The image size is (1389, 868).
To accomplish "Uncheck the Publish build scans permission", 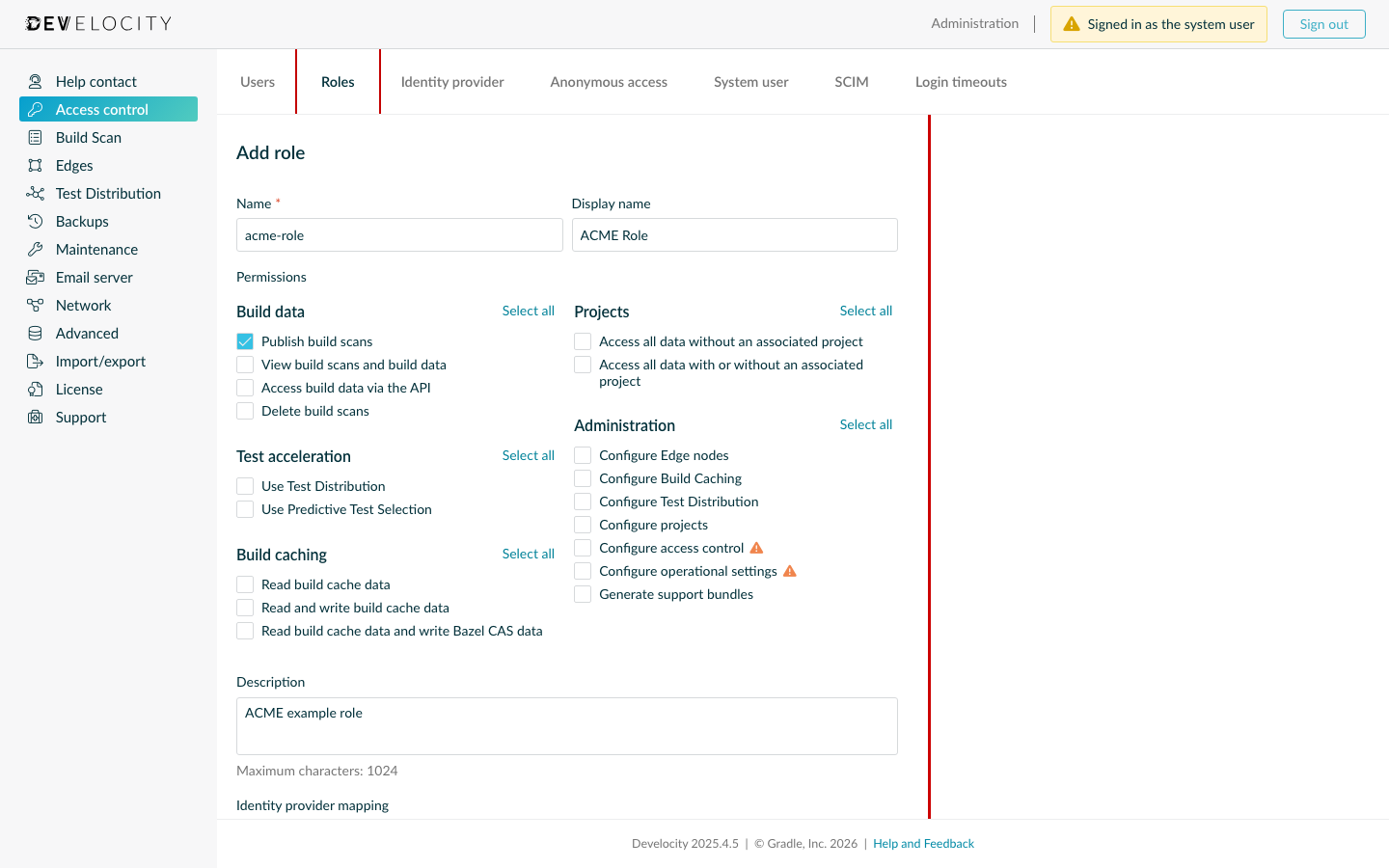I will pyautogui.click(x=244, y=340).
